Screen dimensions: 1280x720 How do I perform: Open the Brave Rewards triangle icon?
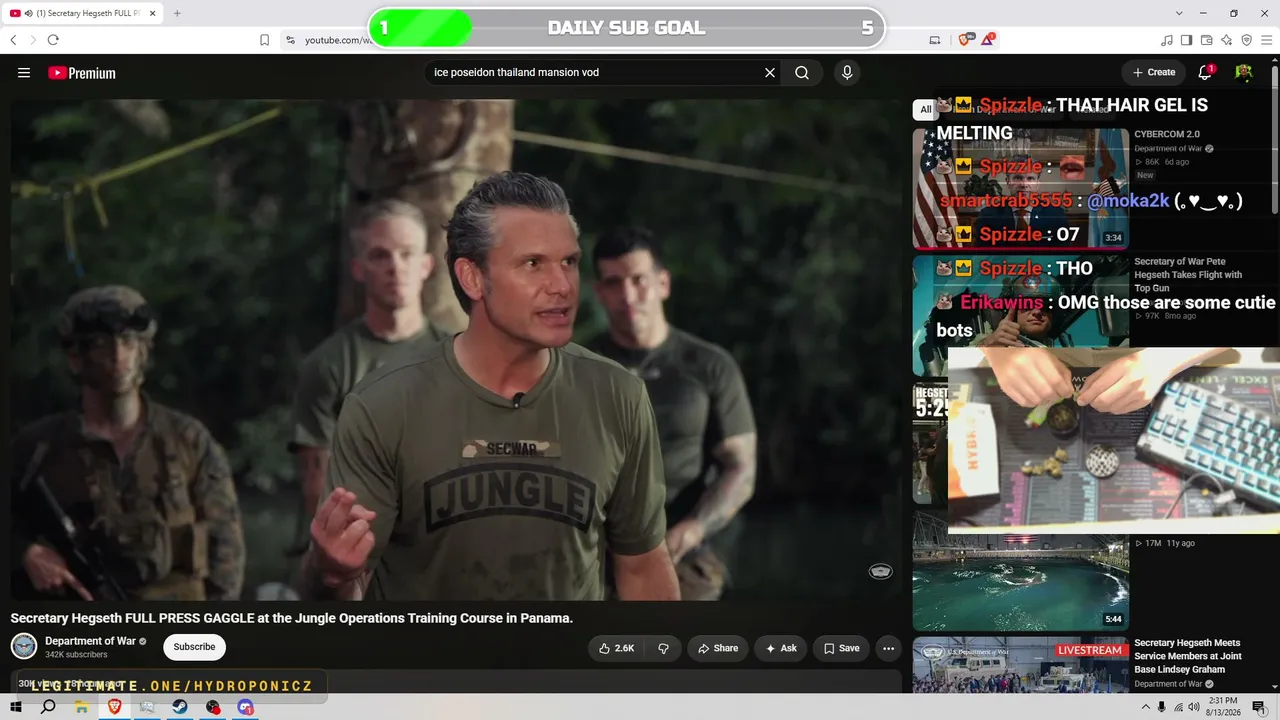[987, 40]
